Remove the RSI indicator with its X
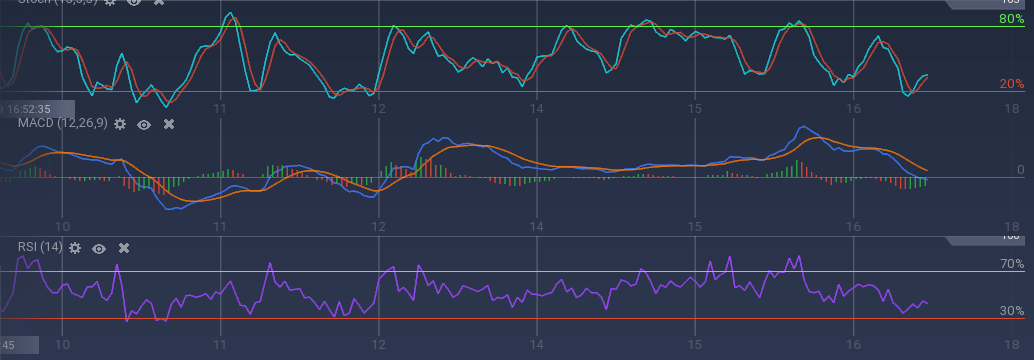The image size is (1034, 360). pyautogui.click(x=123, y=248)
